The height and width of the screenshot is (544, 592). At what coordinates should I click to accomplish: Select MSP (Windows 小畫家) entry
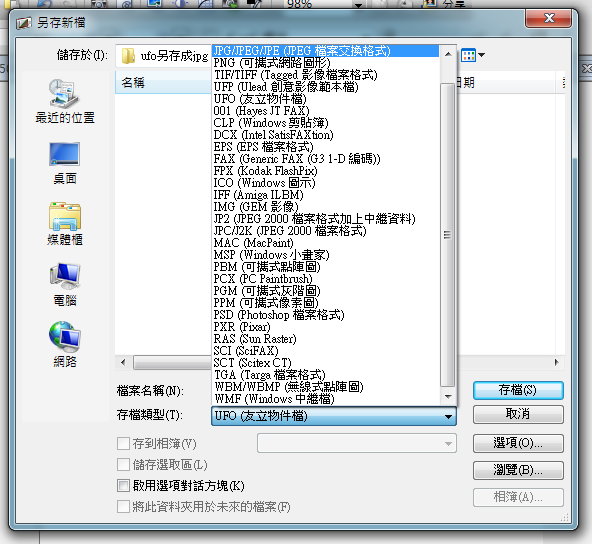point(325,255)
